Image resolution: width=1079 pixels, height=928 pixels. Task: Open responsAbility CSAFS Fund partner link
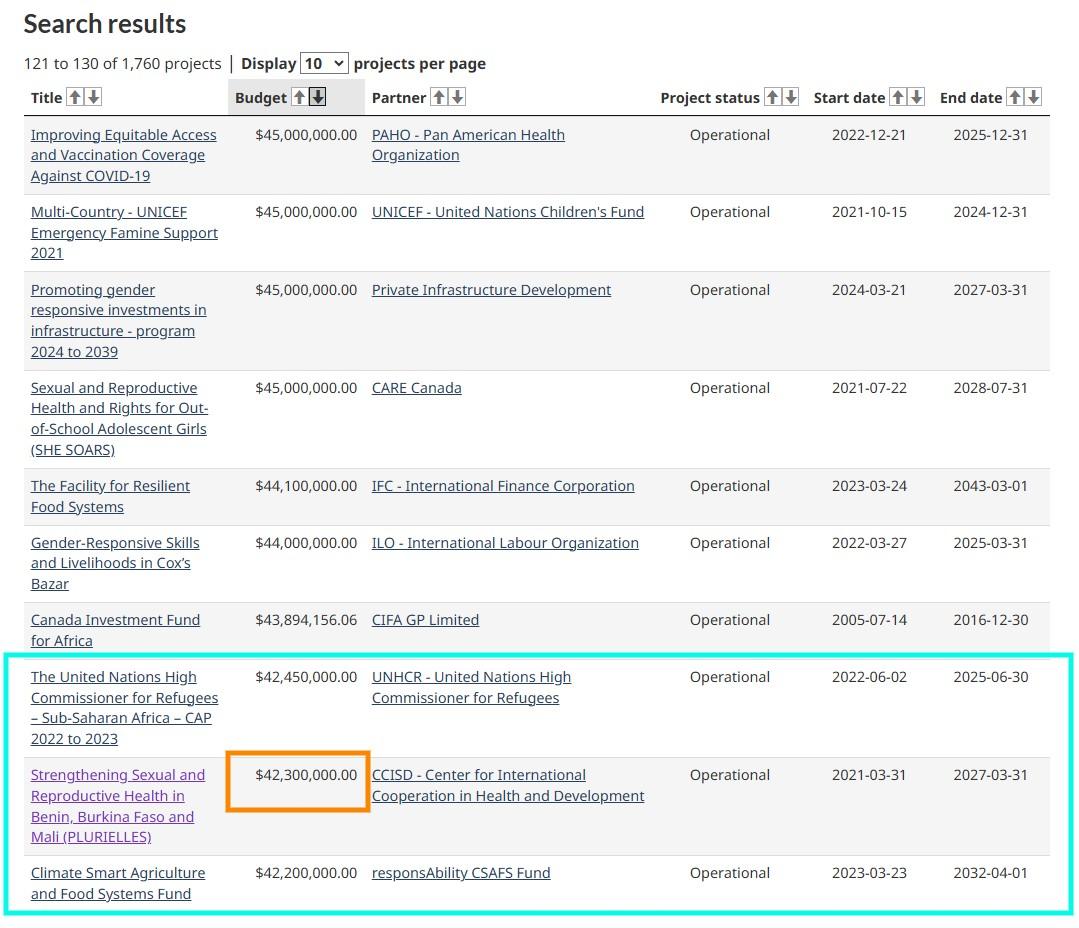(461, 873)
